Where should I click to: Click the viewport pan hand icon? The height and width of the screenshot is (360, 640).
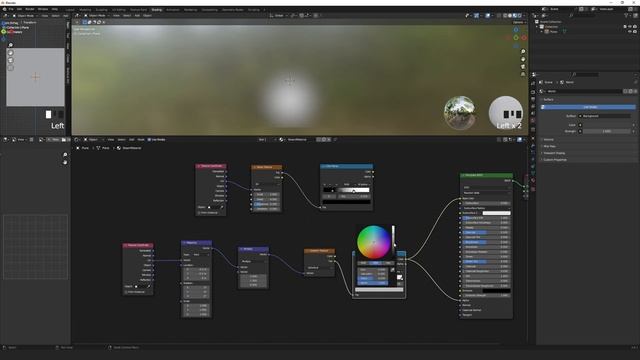pyautogui.click(x=523, y=59)
